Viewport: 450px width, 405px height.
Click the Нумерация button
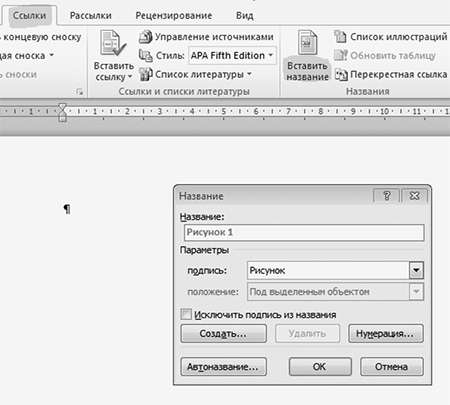[386, 334]
